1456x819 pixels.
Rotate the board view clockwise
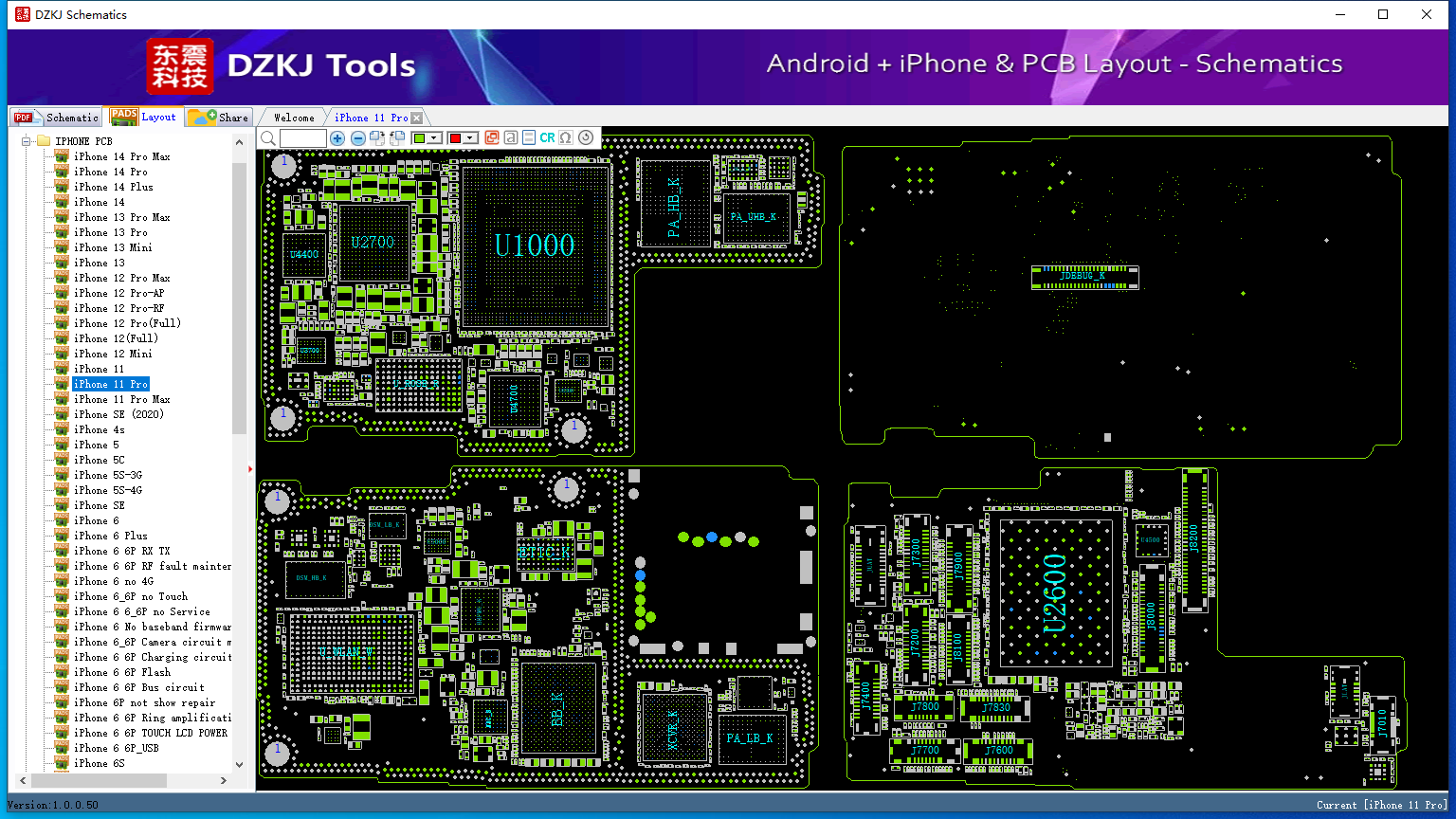377,138
